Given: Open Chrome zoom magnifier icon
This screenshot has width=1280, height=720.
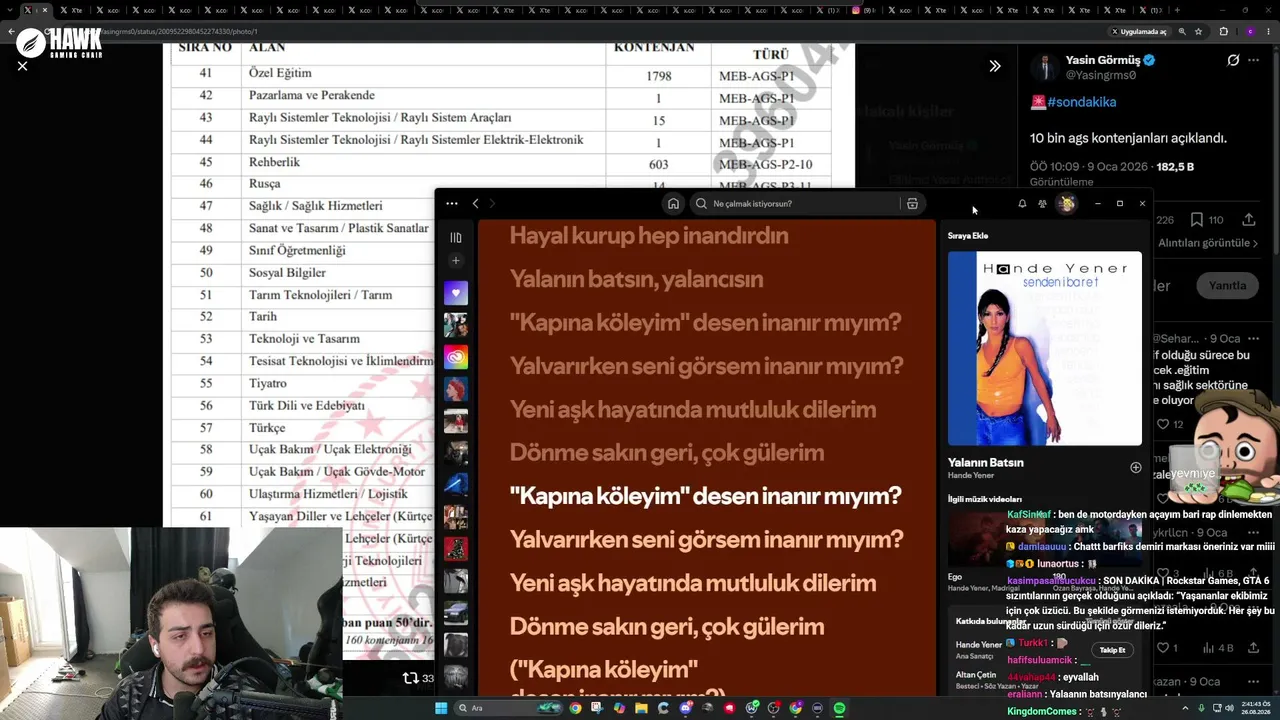Looking at the screenshot, I should click(x=1182, y=31).
